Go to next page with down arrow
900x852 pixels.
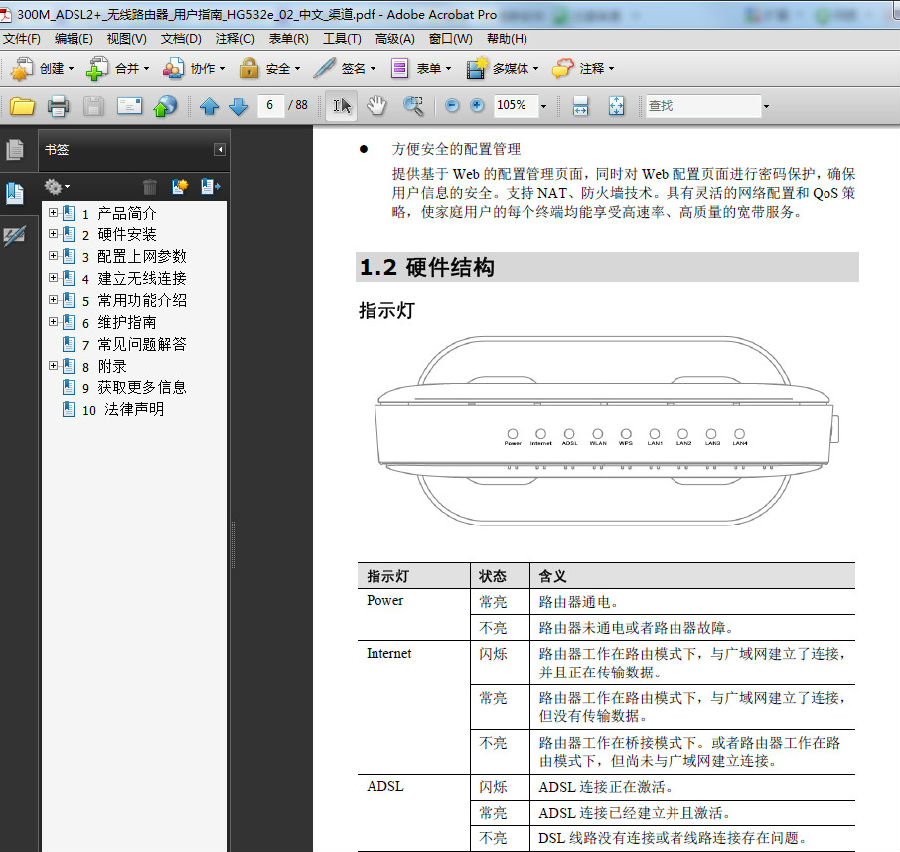(x=238, y=106)
